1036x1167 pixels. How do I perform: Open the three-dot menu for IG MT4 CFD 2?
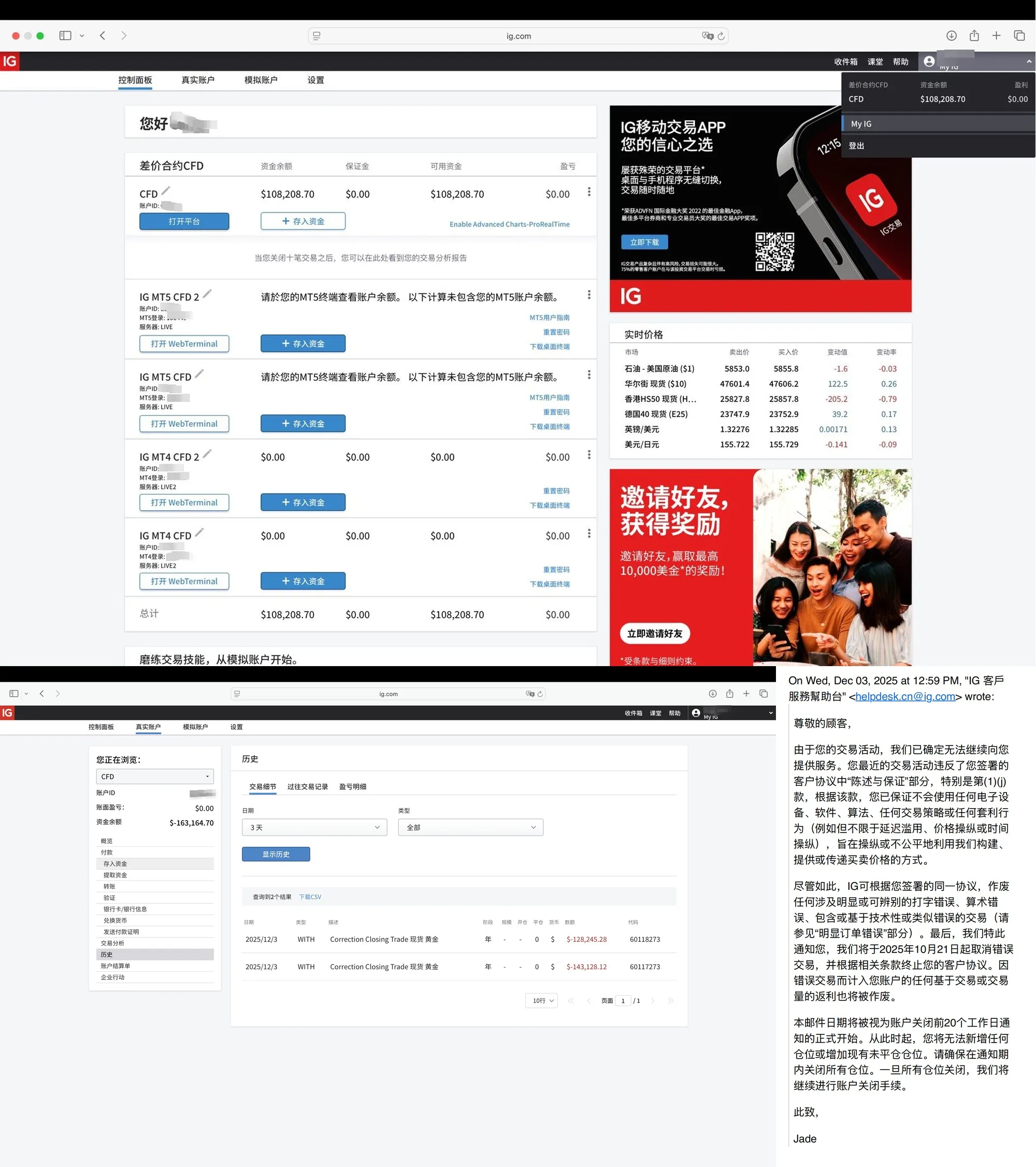[589, 454]
